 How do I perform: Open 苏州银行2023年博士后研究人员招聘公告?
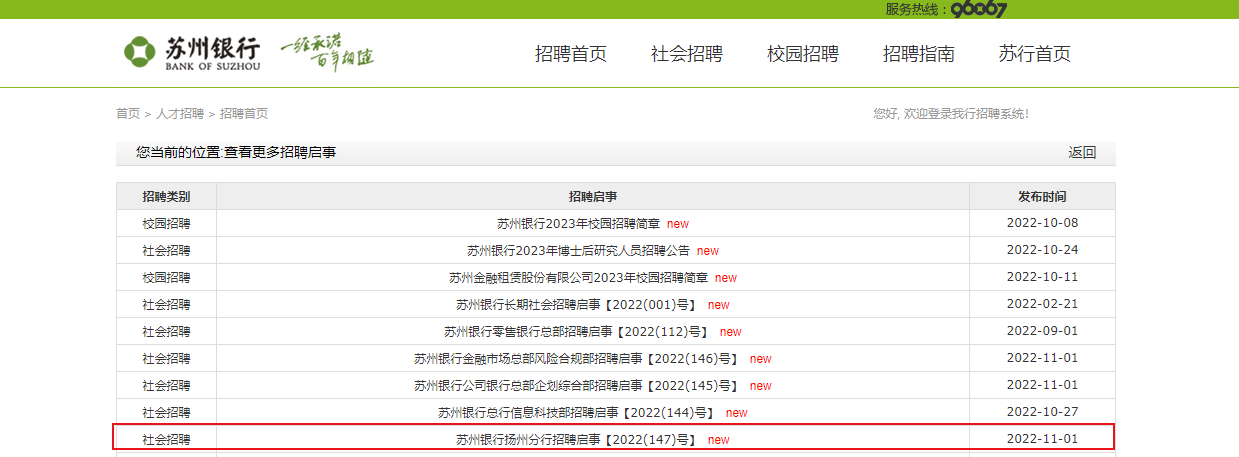pos(578,250)
